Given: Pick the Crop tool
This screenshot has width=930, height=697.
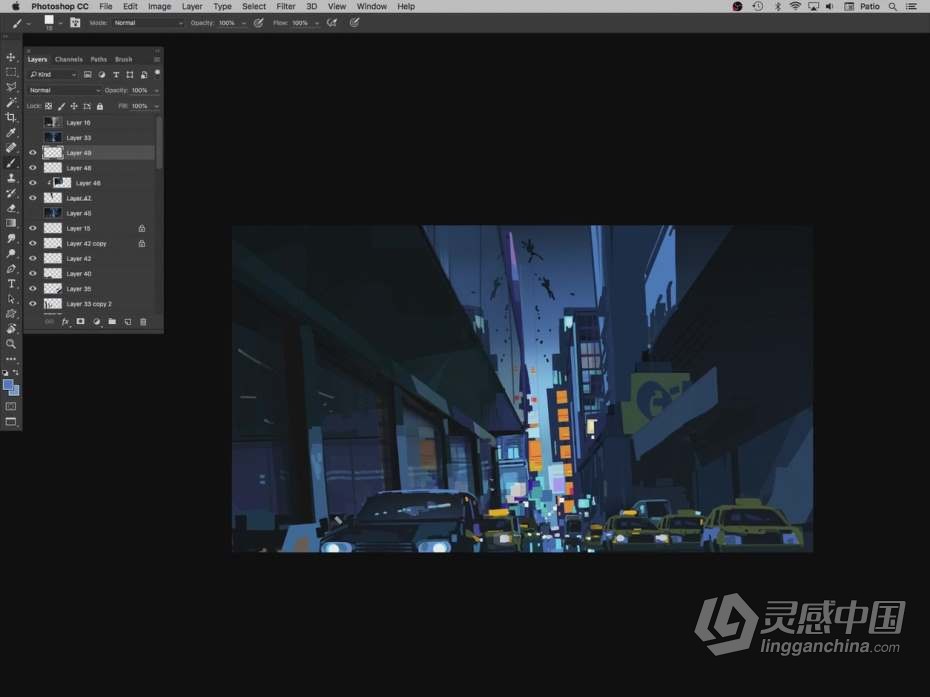Looking at the screenshot, I should tap(11, 117).
